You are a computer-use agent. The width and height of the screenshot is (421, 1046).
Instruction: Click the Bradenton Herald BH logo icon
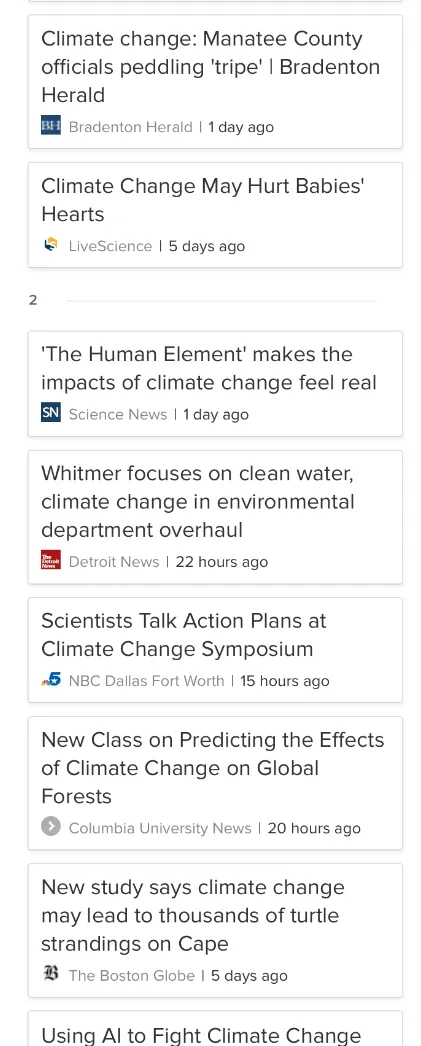[51, 125]
